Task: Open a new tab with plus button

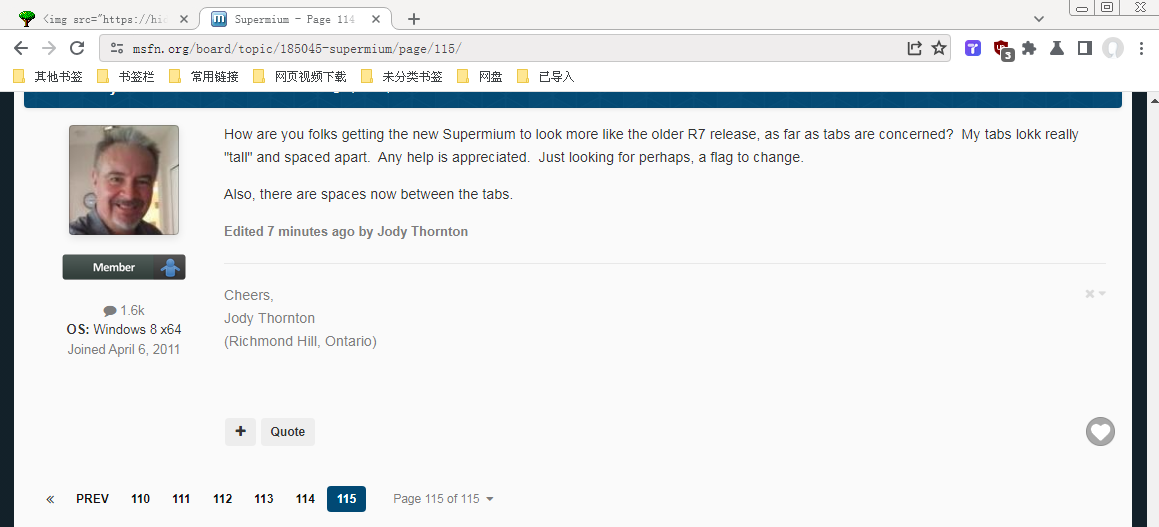Action: (414, 19)
